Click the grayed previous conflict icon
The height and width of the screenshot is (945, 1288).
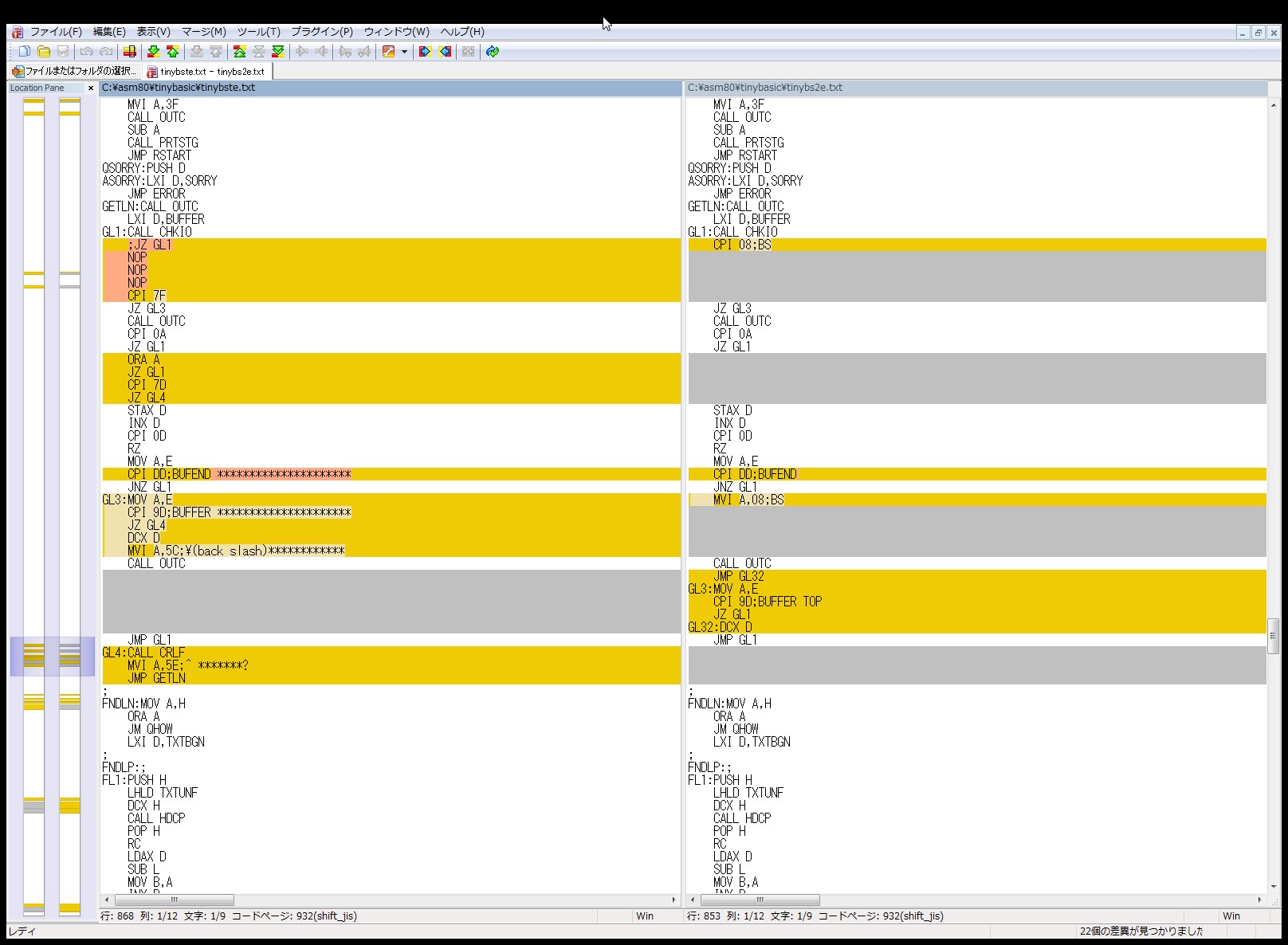(215, 52)
